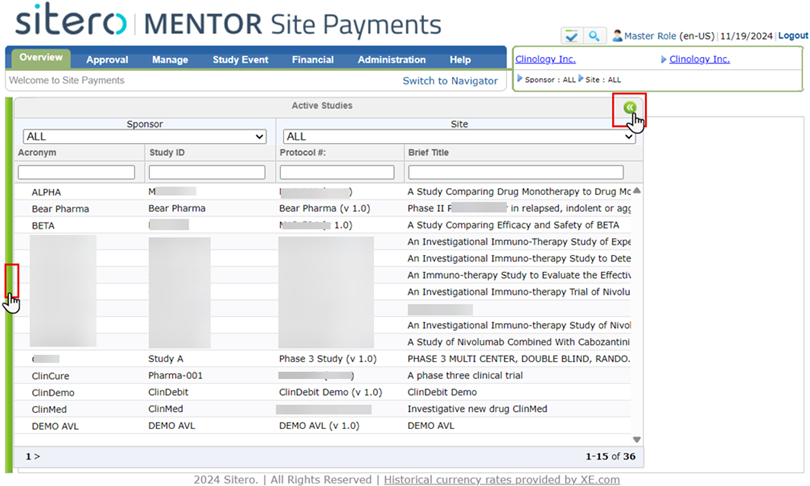810x486 pixels.
Task: Click Study ID 'ClinDebit' cell
Action: pos(168,392)
